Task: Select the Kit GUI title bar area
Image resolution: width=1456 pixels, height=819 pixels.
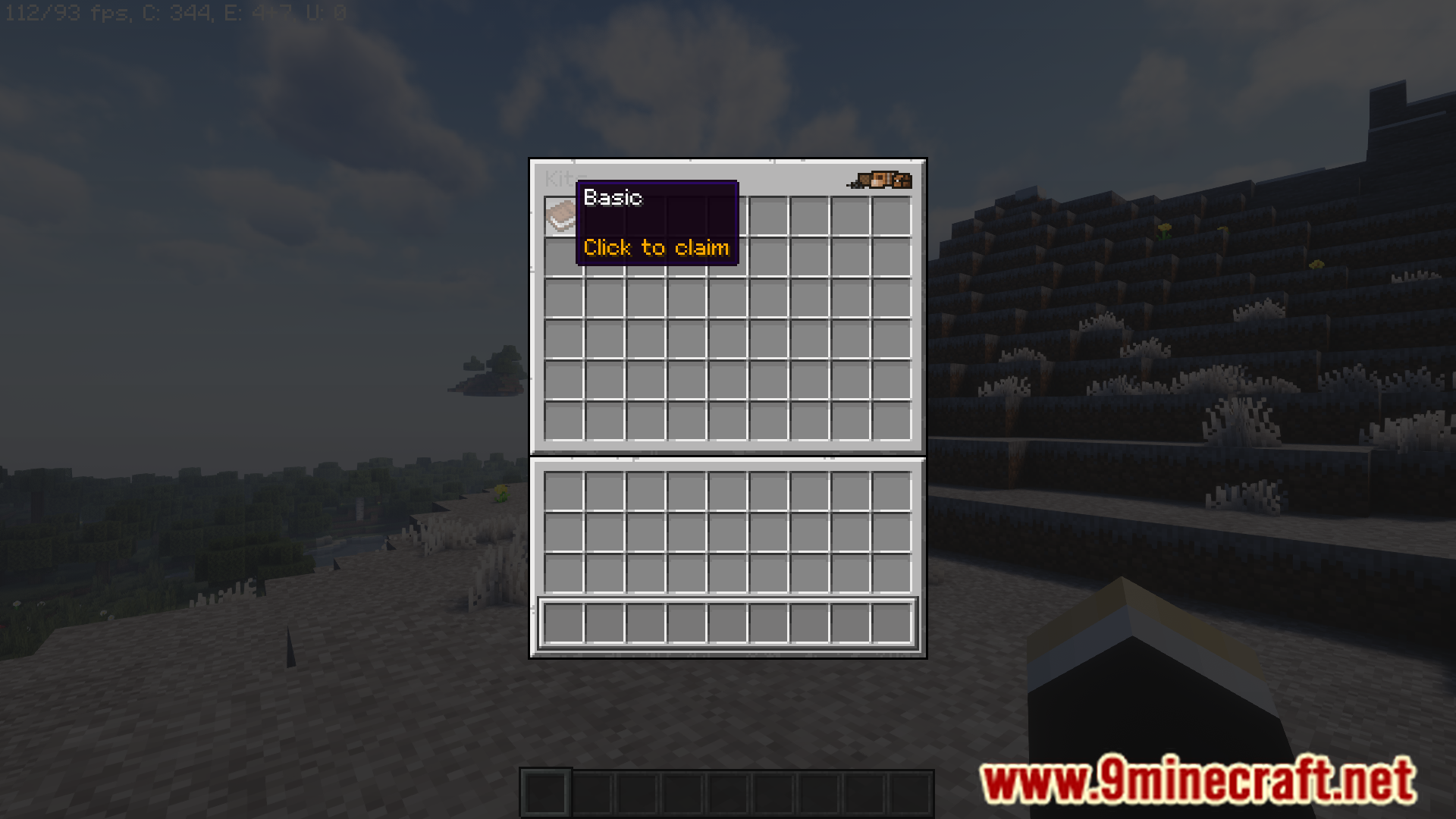Action: pyautogui.click(x=728, y=178)
